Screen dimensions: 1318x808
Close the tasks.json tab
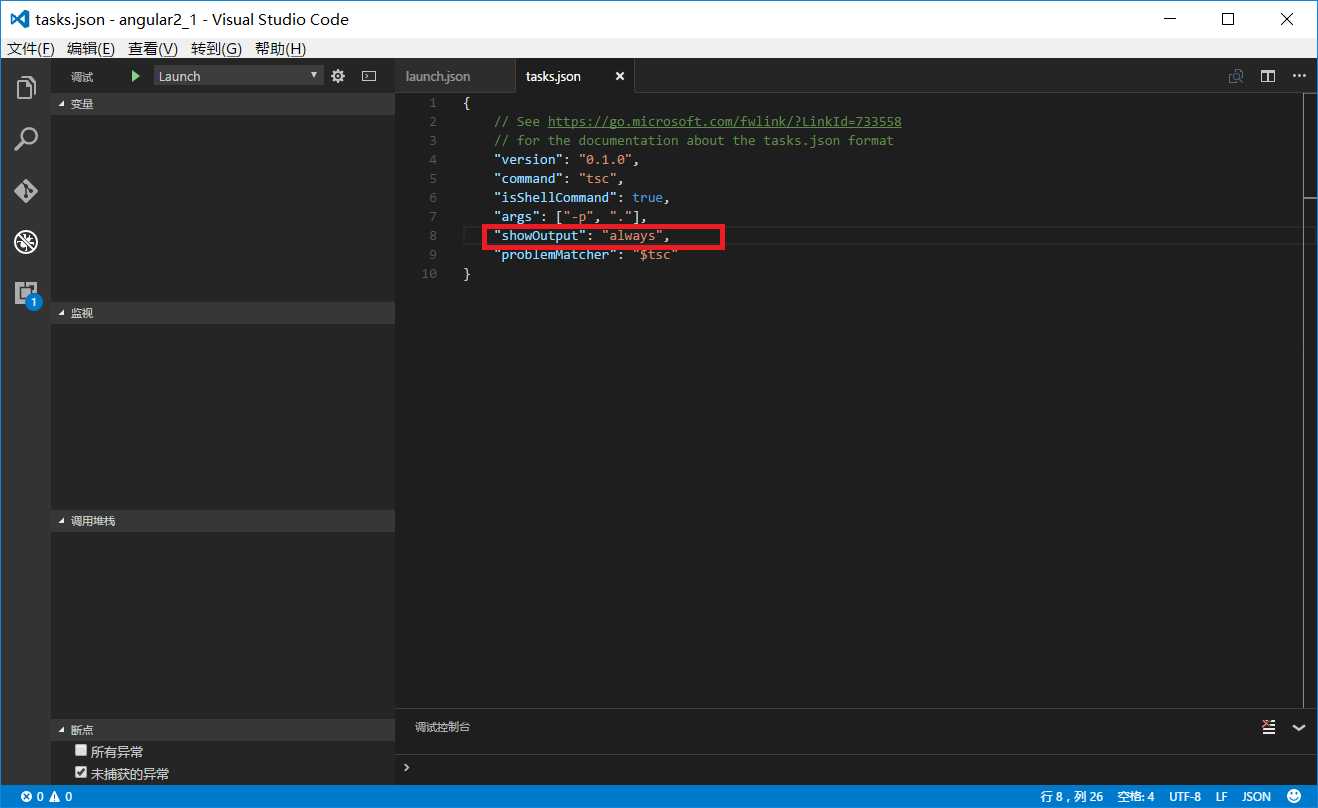(620, 76)
